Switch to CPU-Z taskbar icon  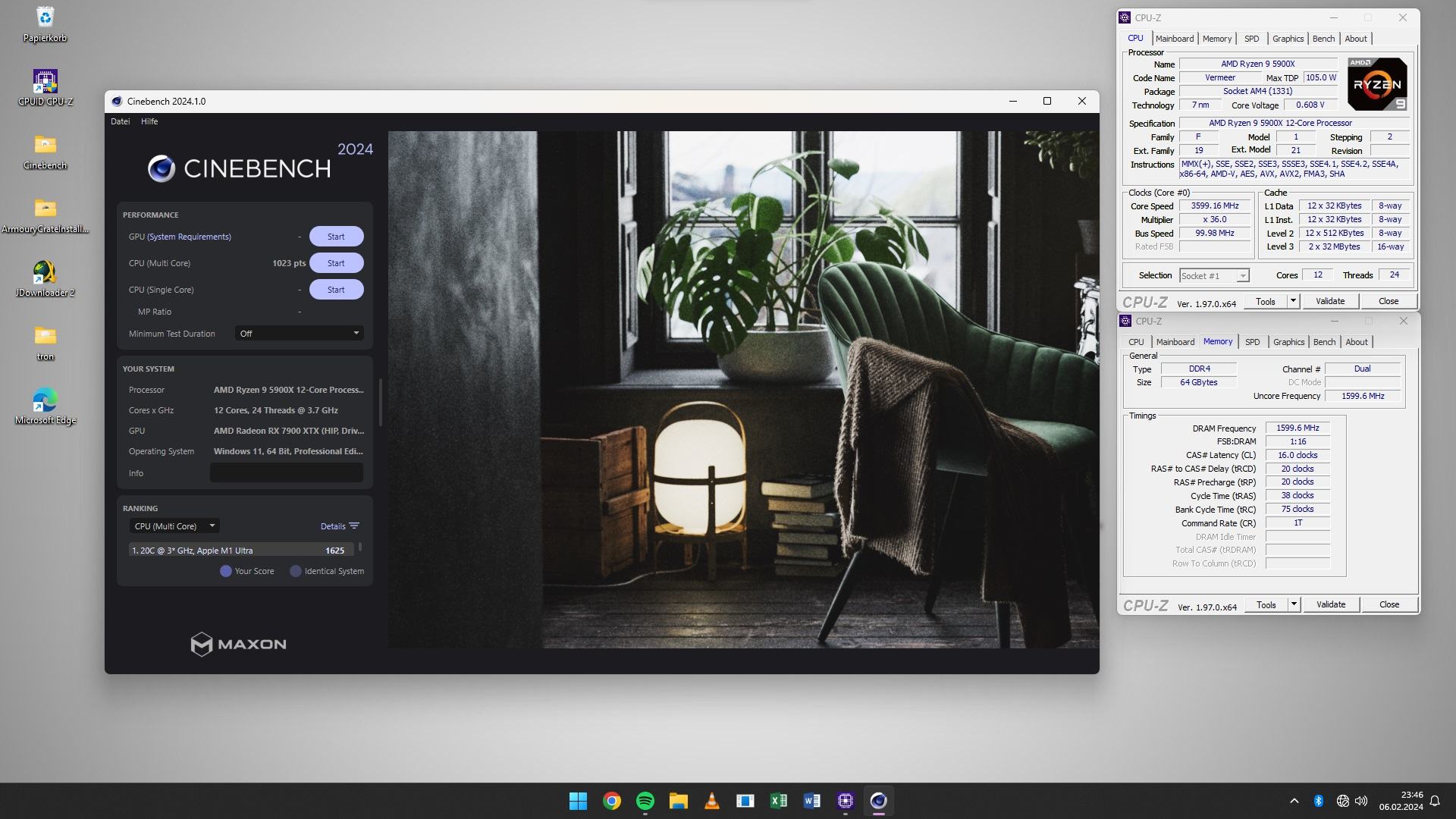(845, 801)
